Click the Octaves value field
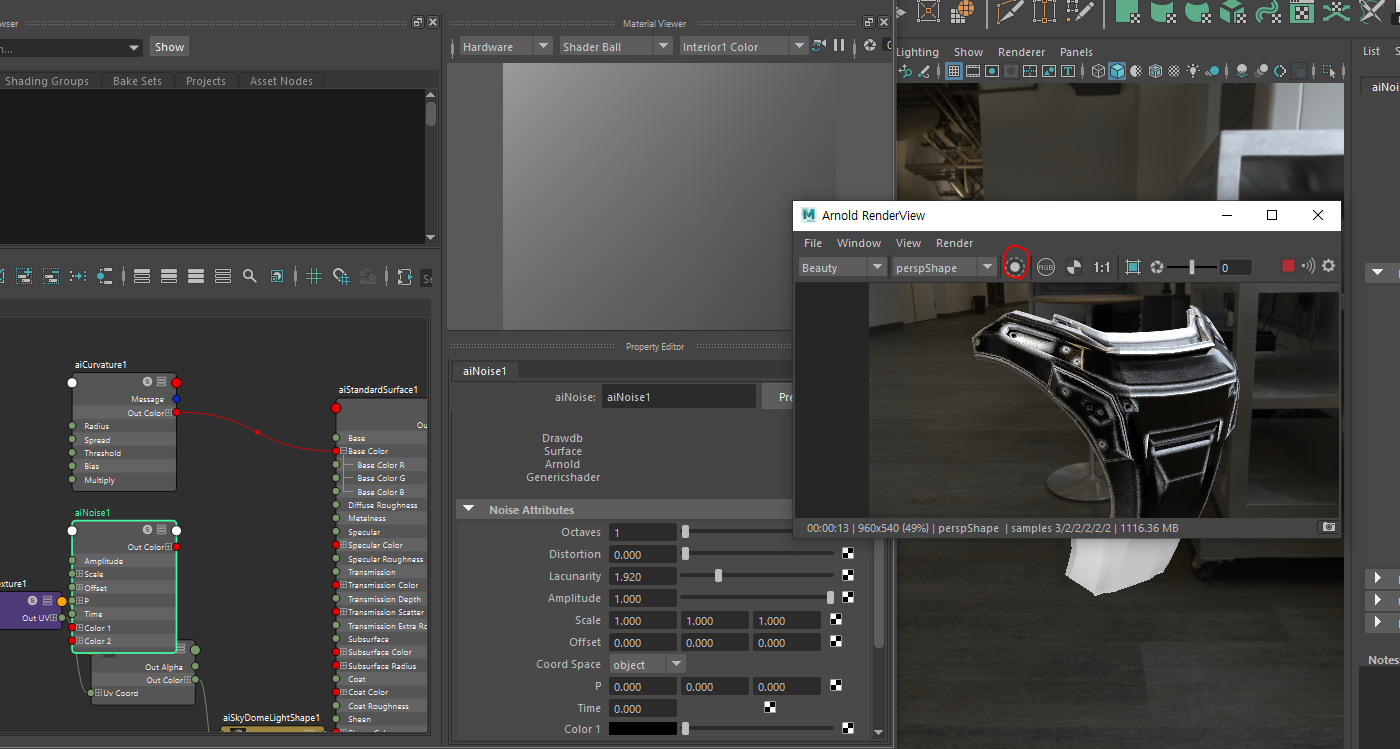Screen dimensions: 1400x749 642,533
